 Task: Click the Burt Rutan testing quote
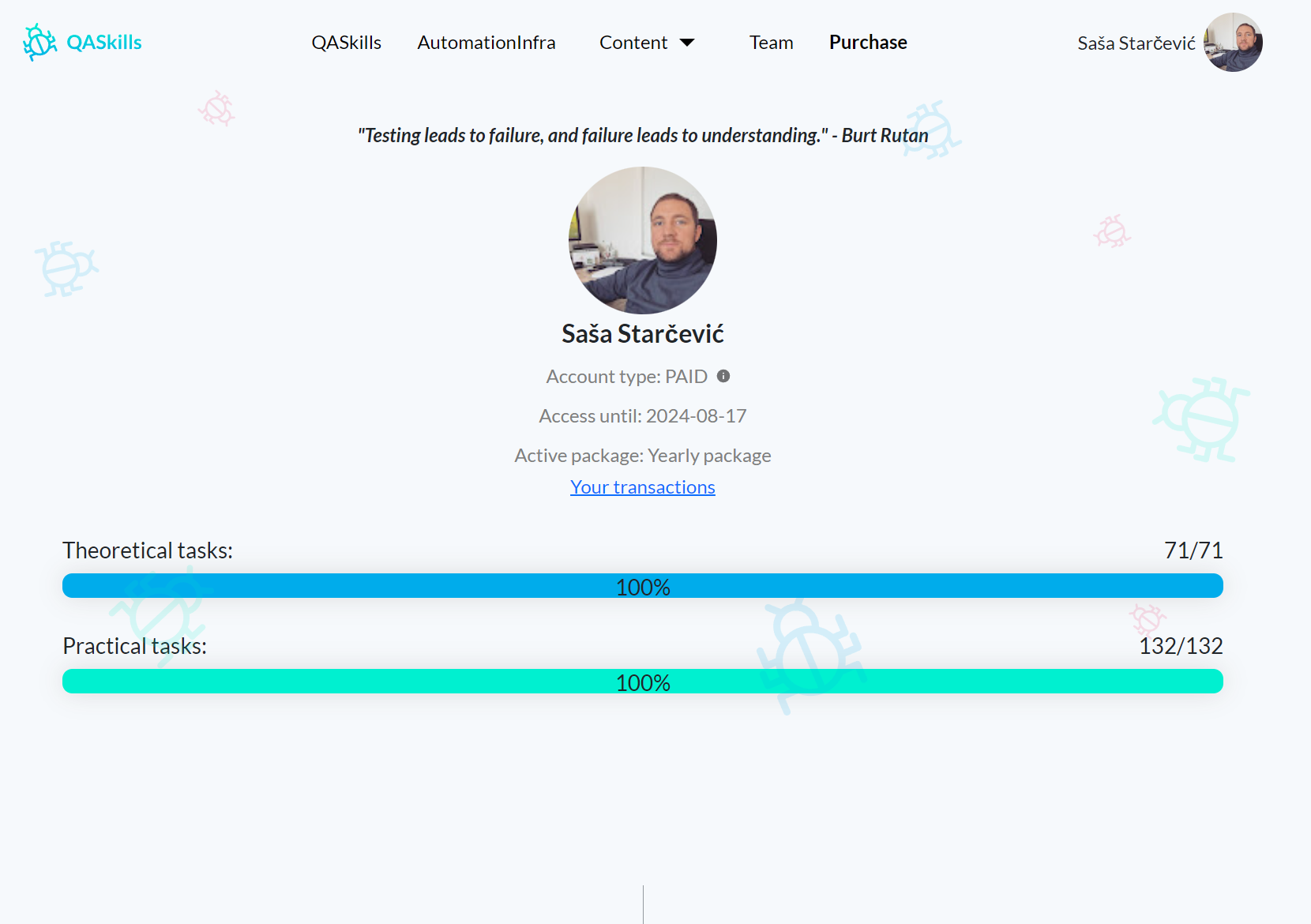pyautogui.click(x=643, y=136)
